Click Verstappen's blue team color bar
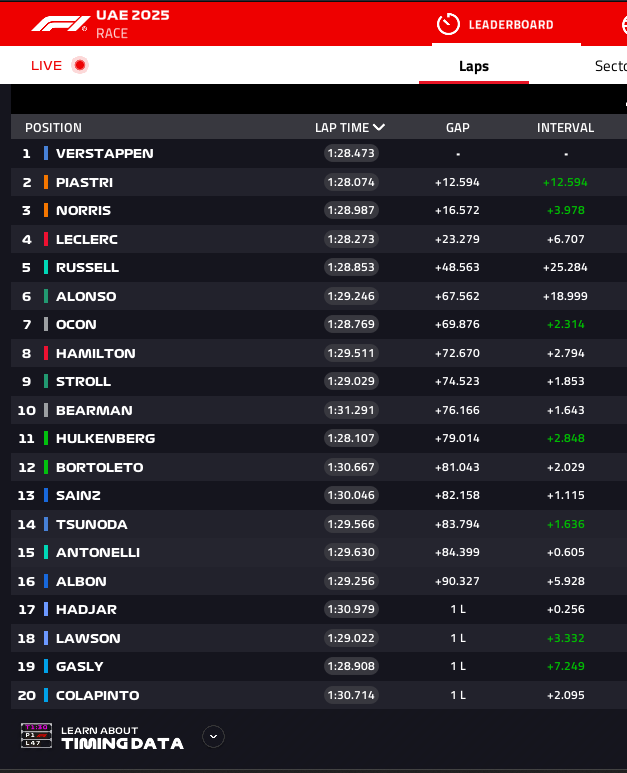The width and height of the screenshot is (627, 773). pyautogui.click(x=46, y=154)
